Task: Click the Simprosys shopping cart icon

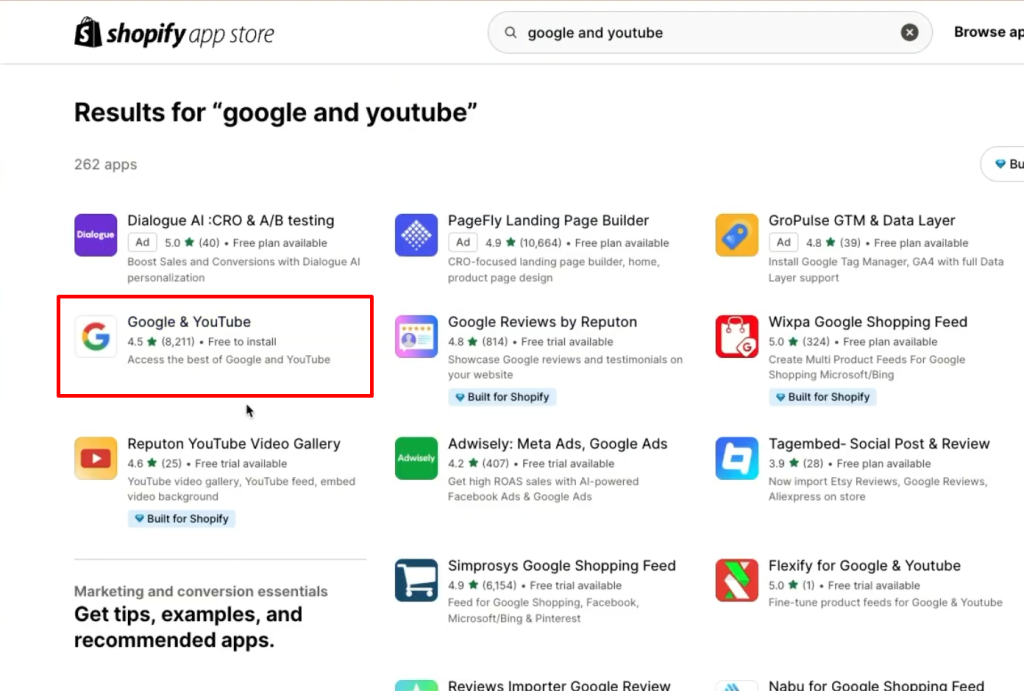Action: (x=416, y=580)
